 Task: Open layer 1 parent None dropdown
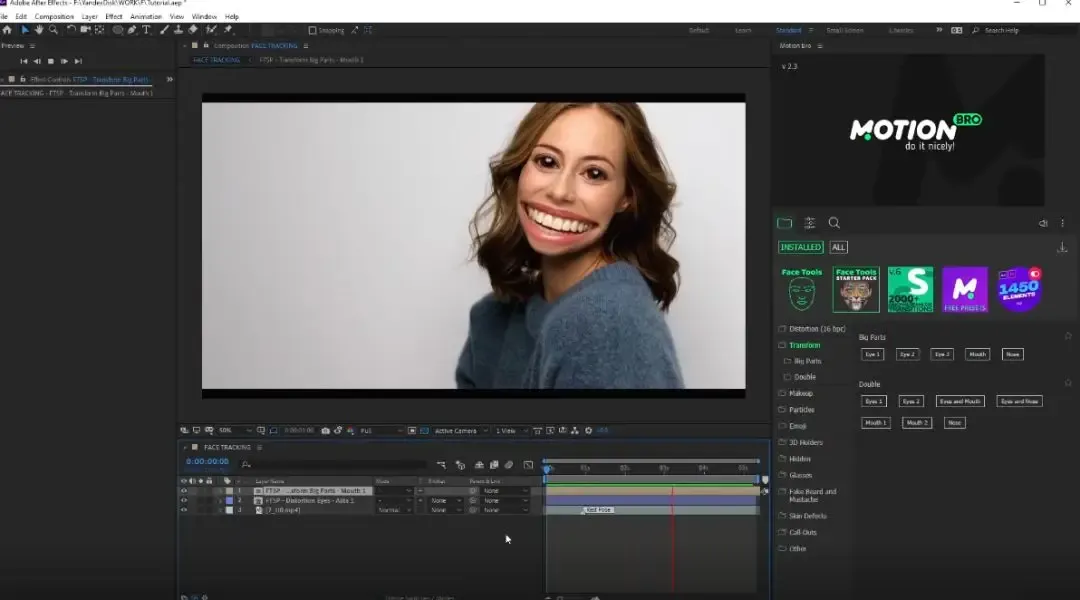[x=506, y=491]
